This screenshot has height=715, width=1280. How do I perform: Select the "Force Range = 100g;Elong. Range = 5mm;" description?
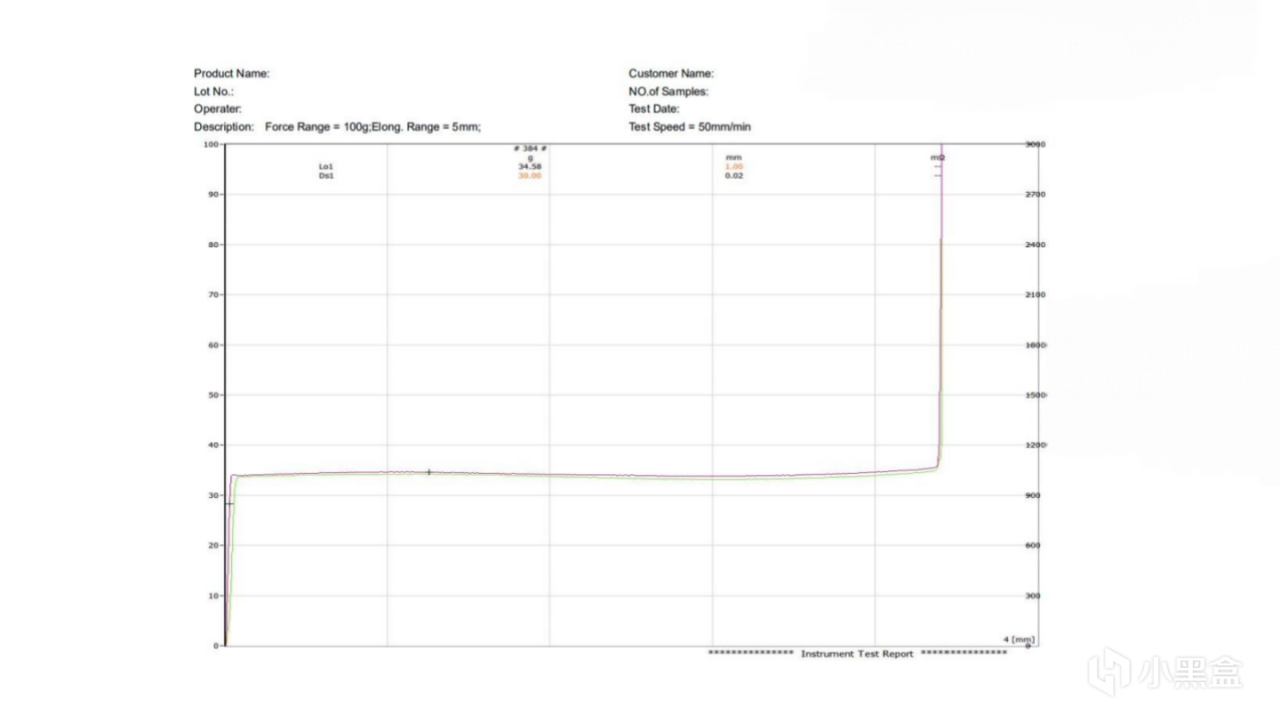click(x=373, y=128)
